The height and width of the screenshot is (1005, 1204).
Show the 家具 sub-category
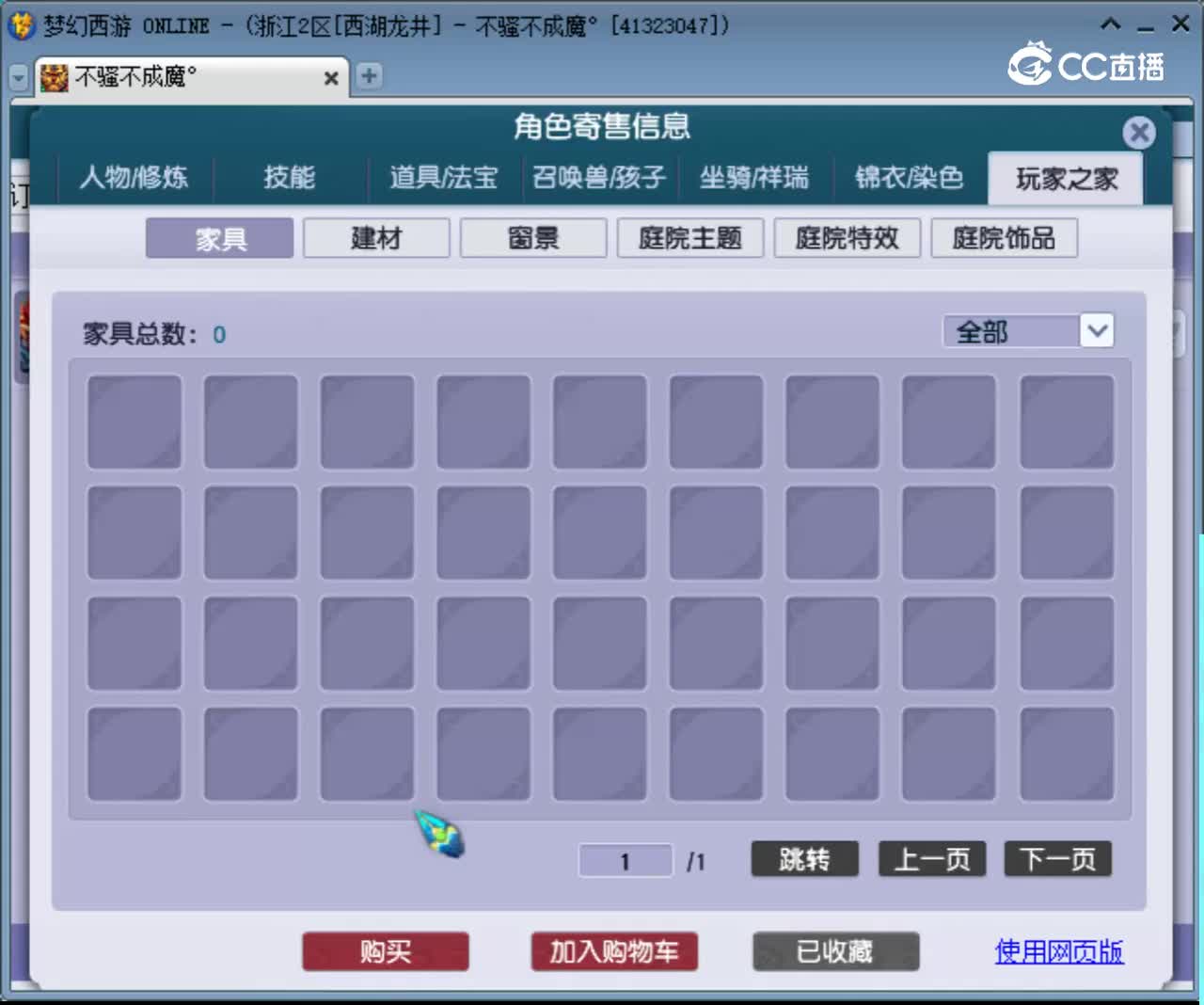pos(220,238)
